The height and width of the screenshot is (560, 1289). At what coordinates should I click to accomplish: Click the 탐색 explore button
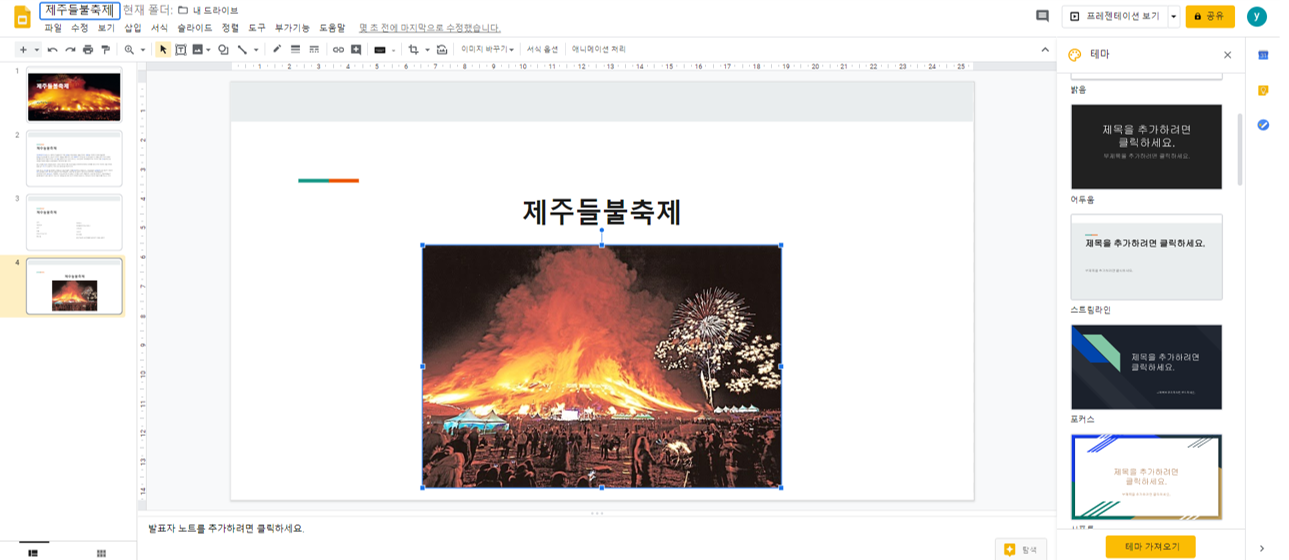tap(1021, 549)
